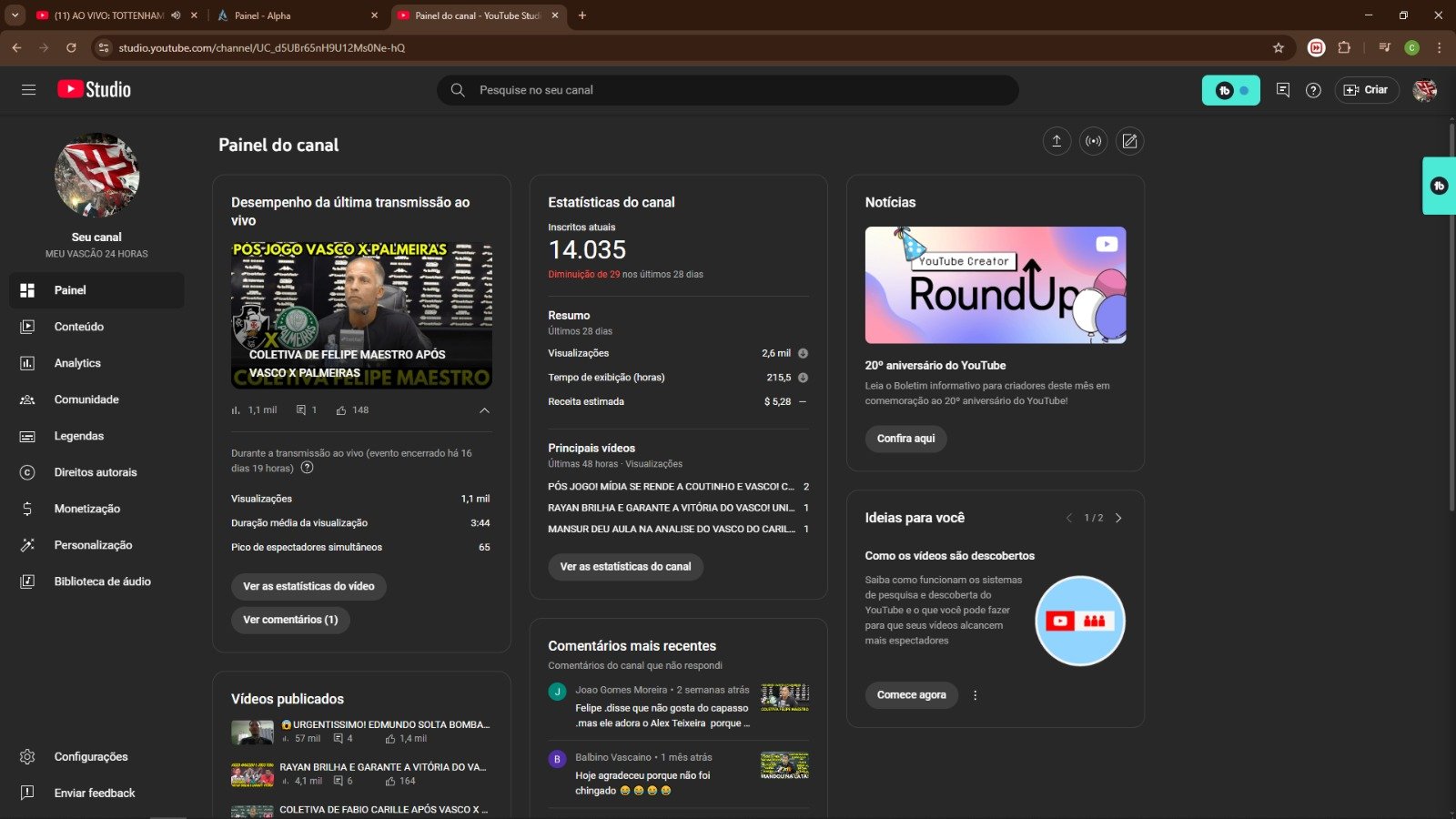Click the help icon beside live event duration
The image size is (1456, 819).
[x=308, y=468]
